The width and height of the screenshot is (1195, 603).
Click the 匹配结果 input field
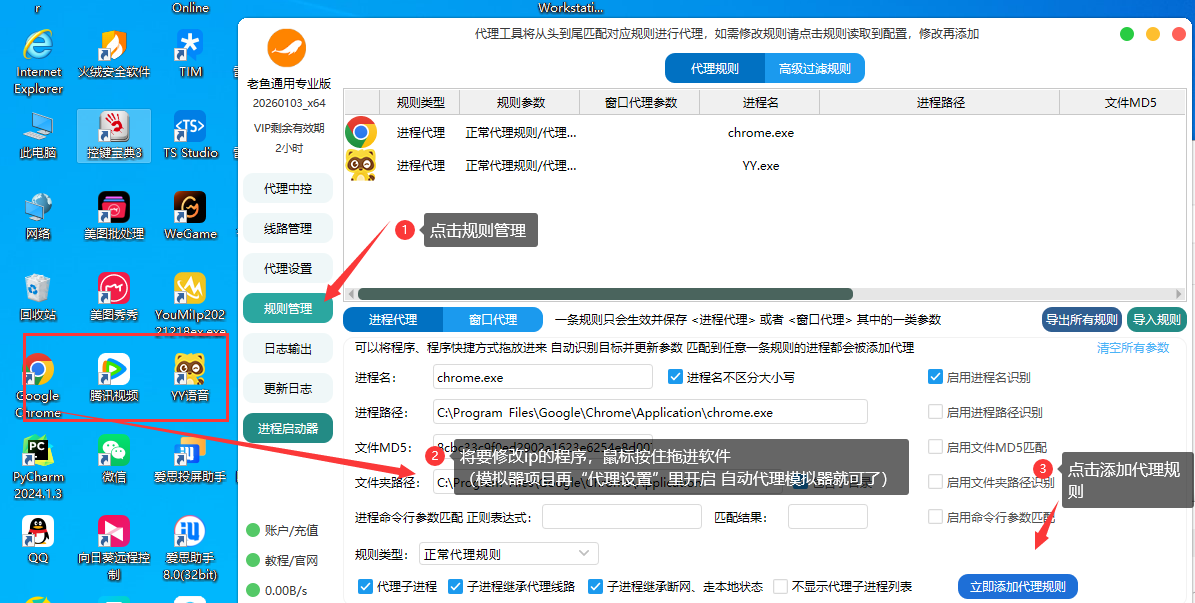pos(828,517)
